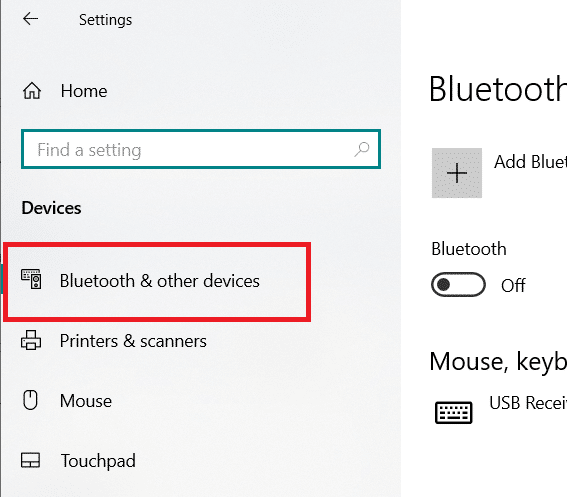Click the touchpad icon in sidebar
Viewport: 567px width, 497px height.
pyautogui.click(x=30, y=460)
